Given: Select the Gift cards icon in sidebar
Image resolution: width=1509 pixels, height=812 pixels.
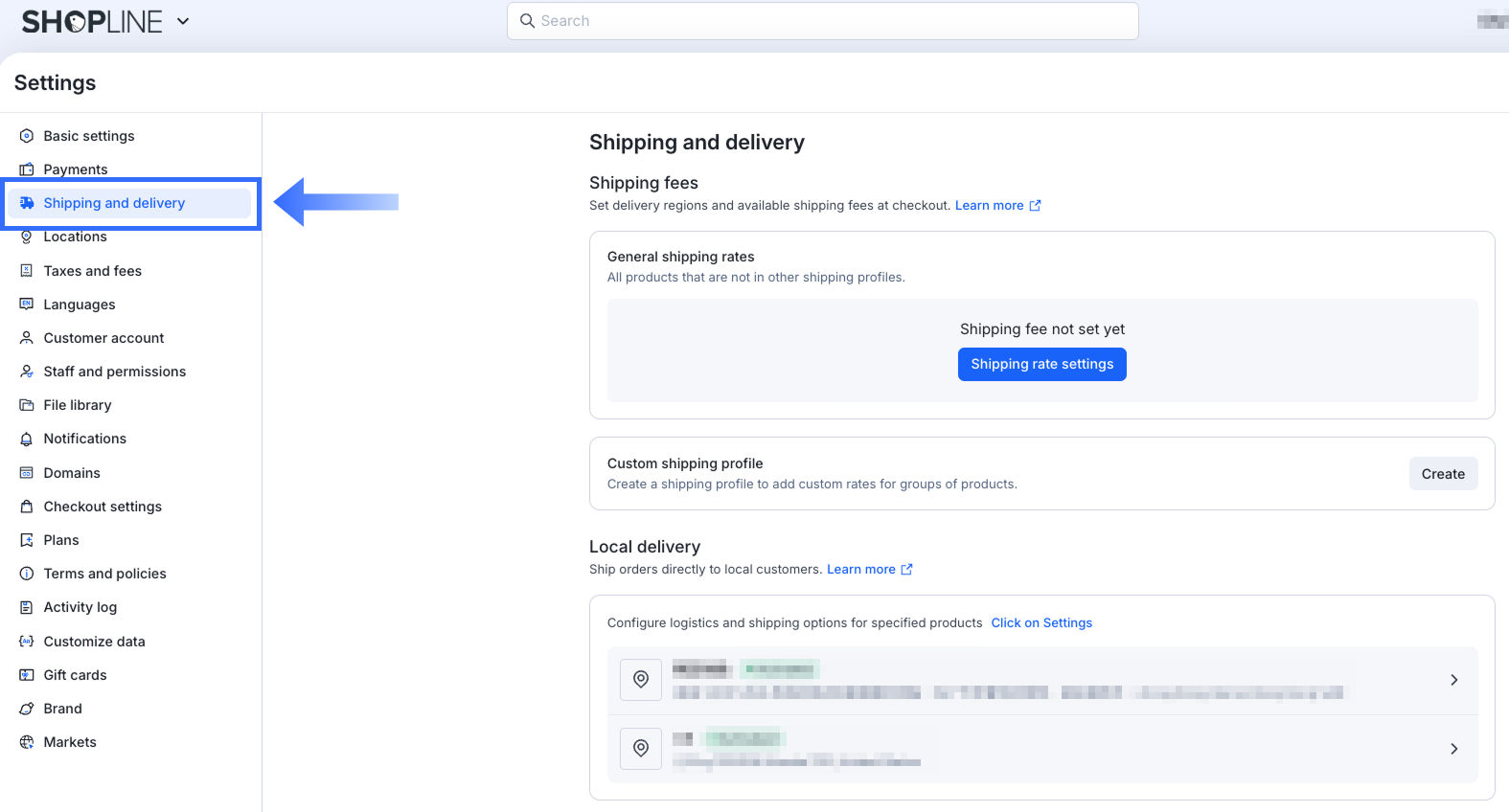Looking at the screenshot, I should (26, 674).
